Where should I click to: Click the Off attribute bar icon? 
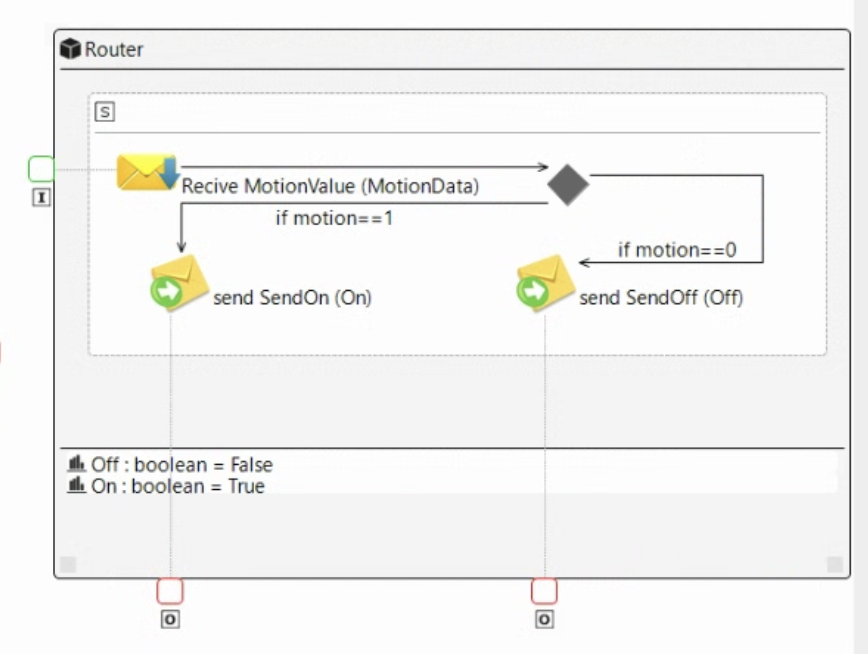tap(77, 465)
